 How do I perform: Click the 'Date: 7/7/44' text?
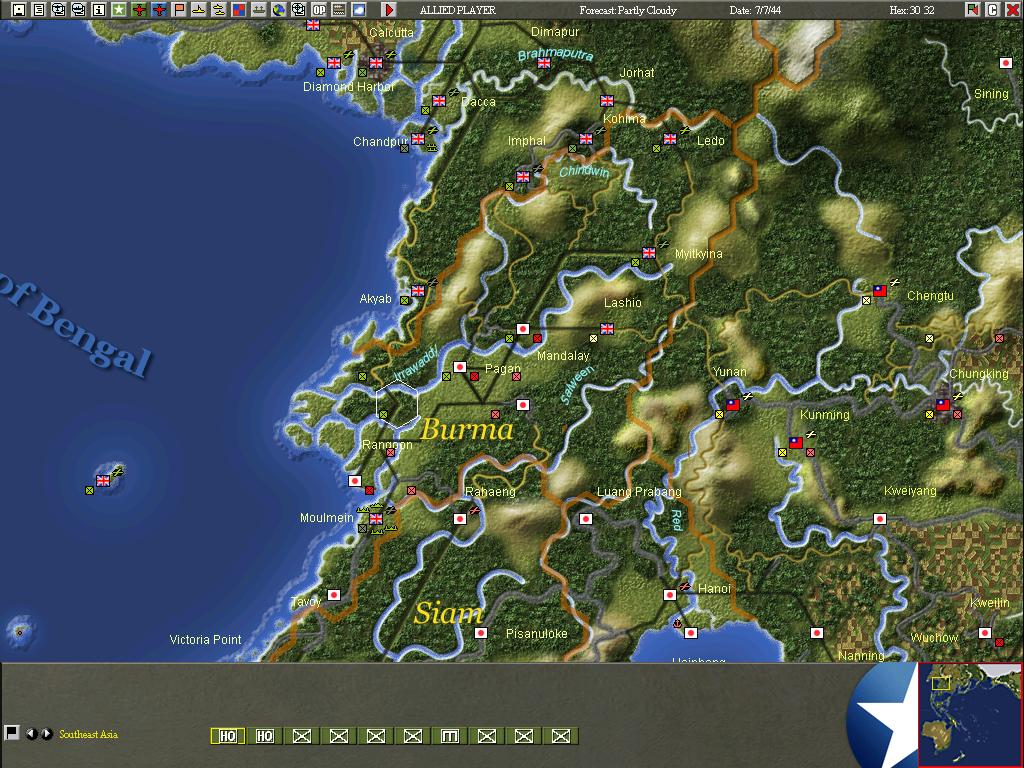(x=755, y=10)
